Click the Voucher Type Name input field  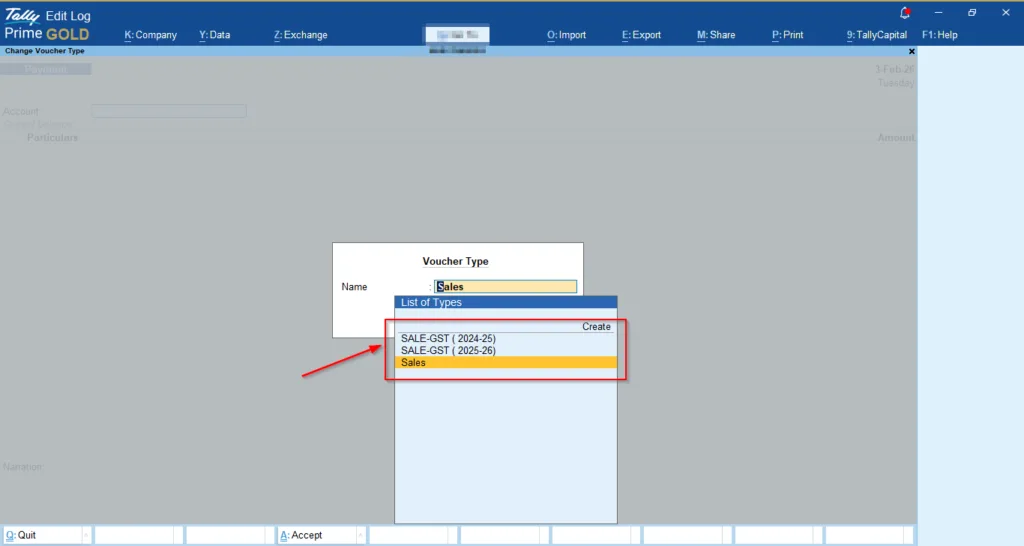506,287
